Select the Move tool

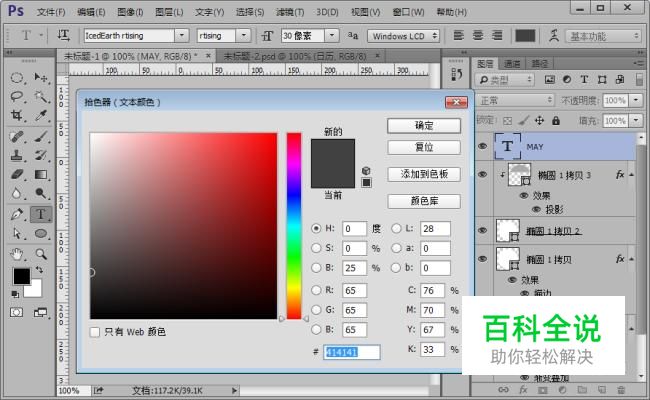41,78
